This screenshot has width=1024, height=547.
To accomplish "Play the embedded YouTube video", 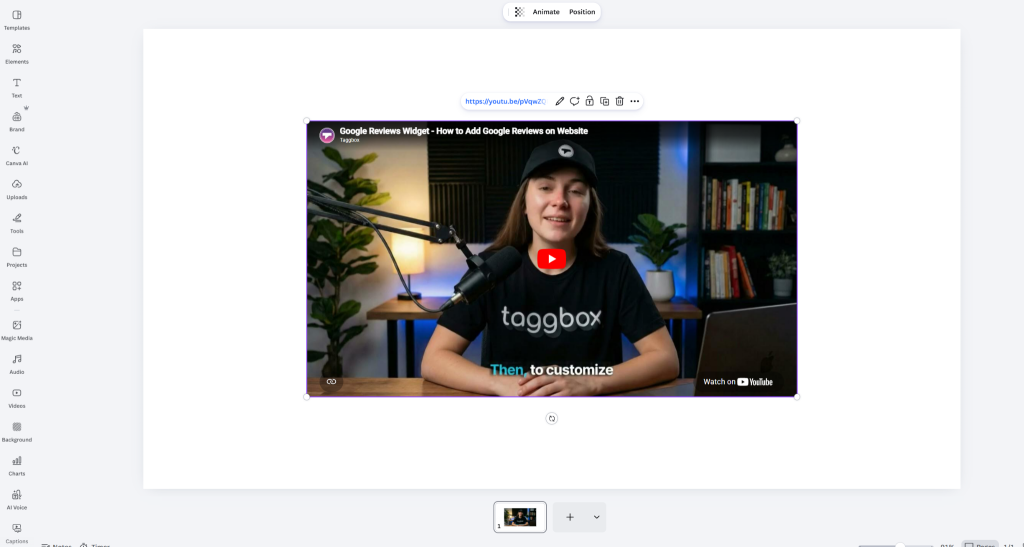I will [552, 259].
